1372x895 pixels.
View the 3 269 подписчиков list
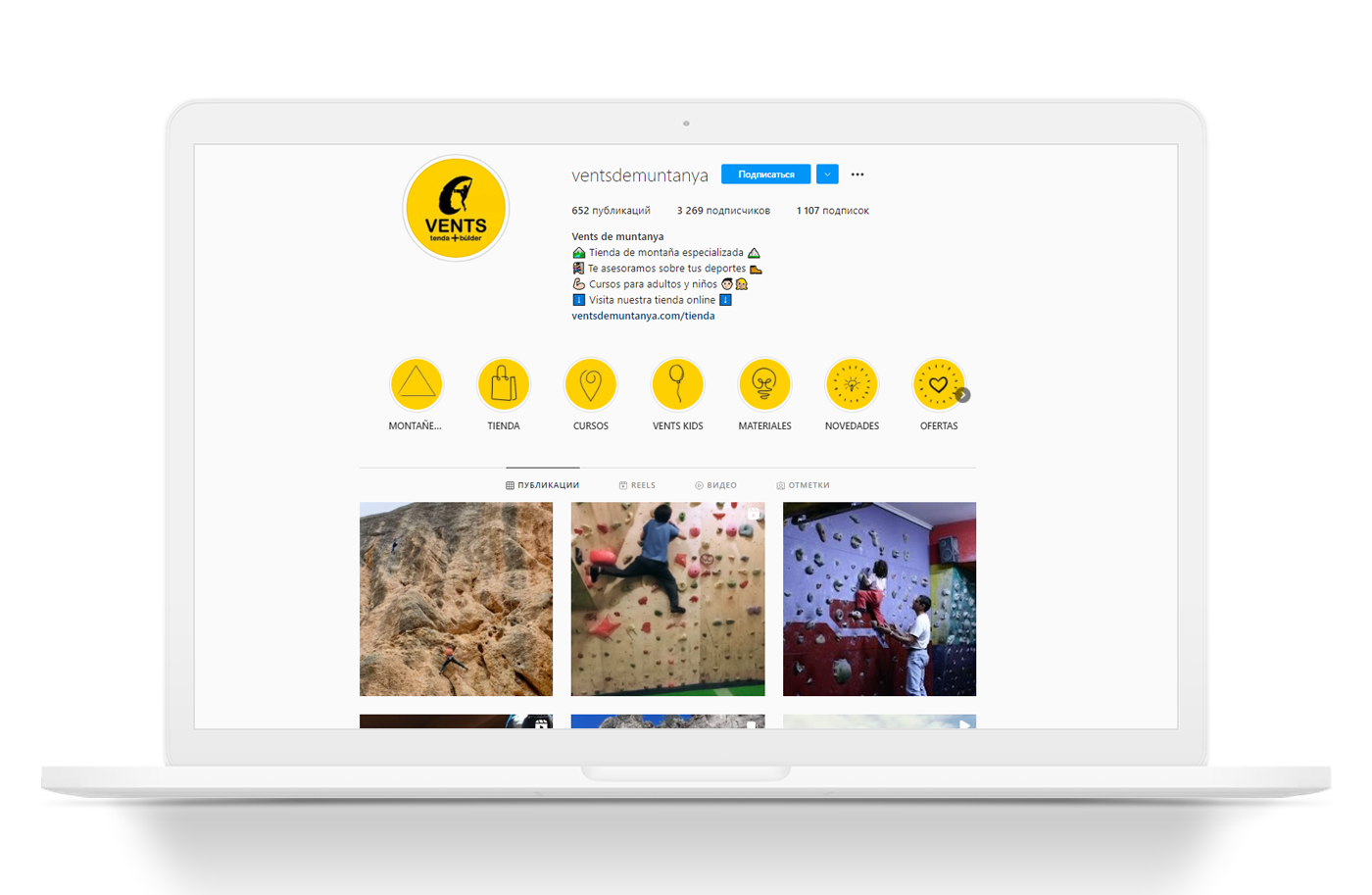723,211
